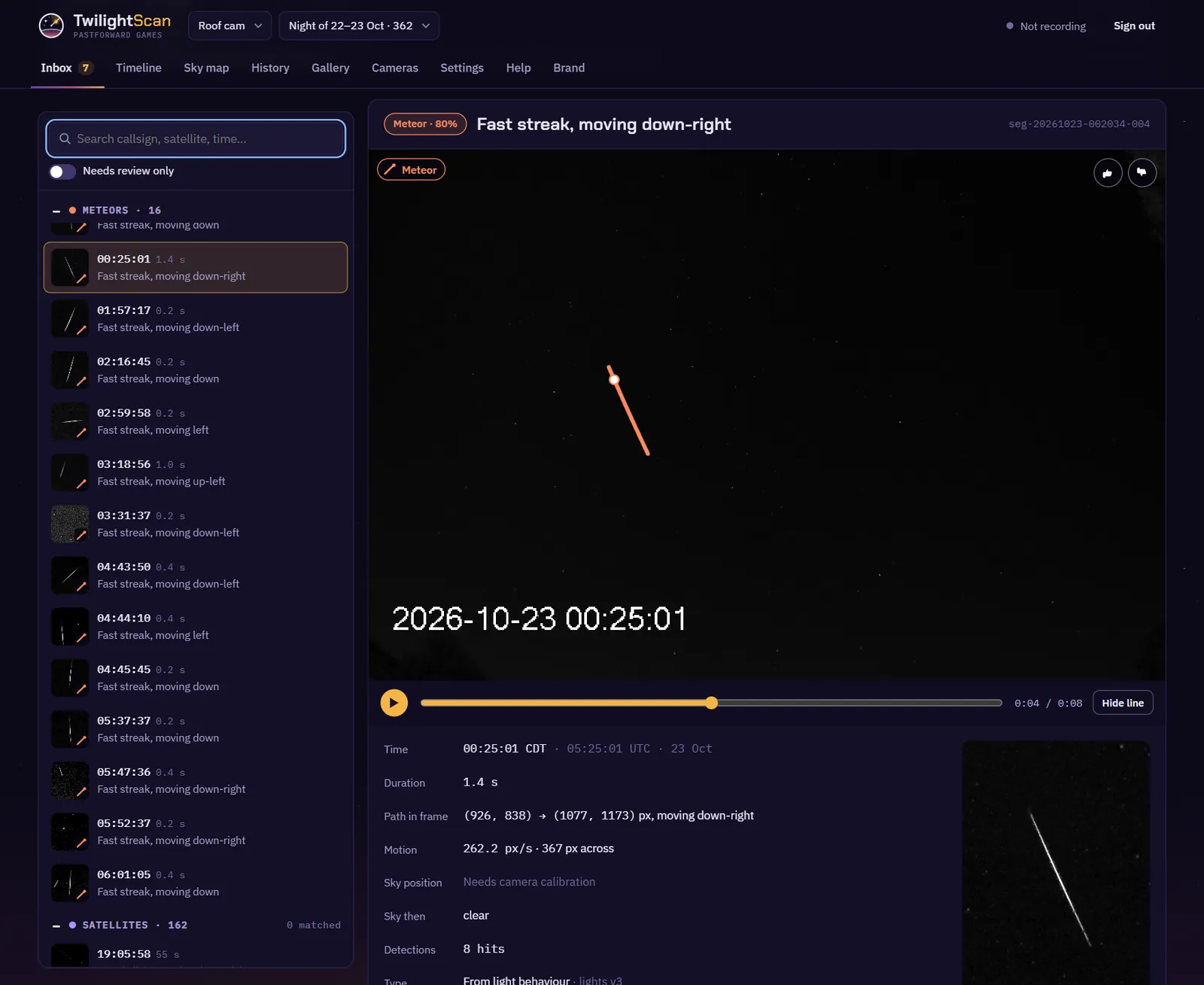Select the 03:18:56 meteor moving up-left

[196, 473]
